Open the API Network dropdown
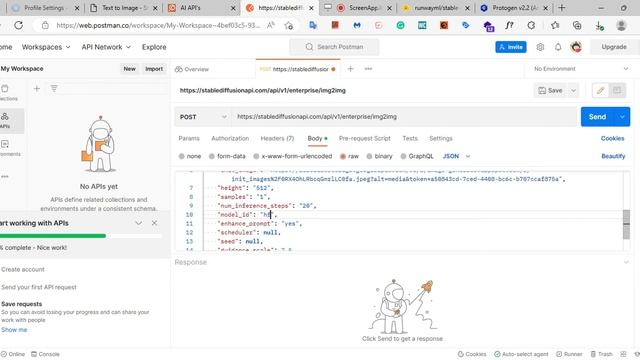 [x=106, y=47]
